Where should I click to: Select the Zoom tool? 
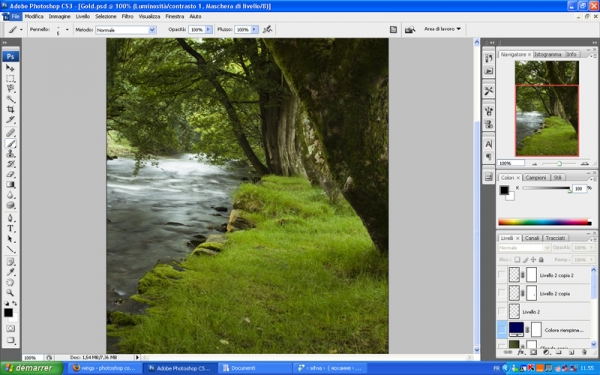(x=10, y=293)
